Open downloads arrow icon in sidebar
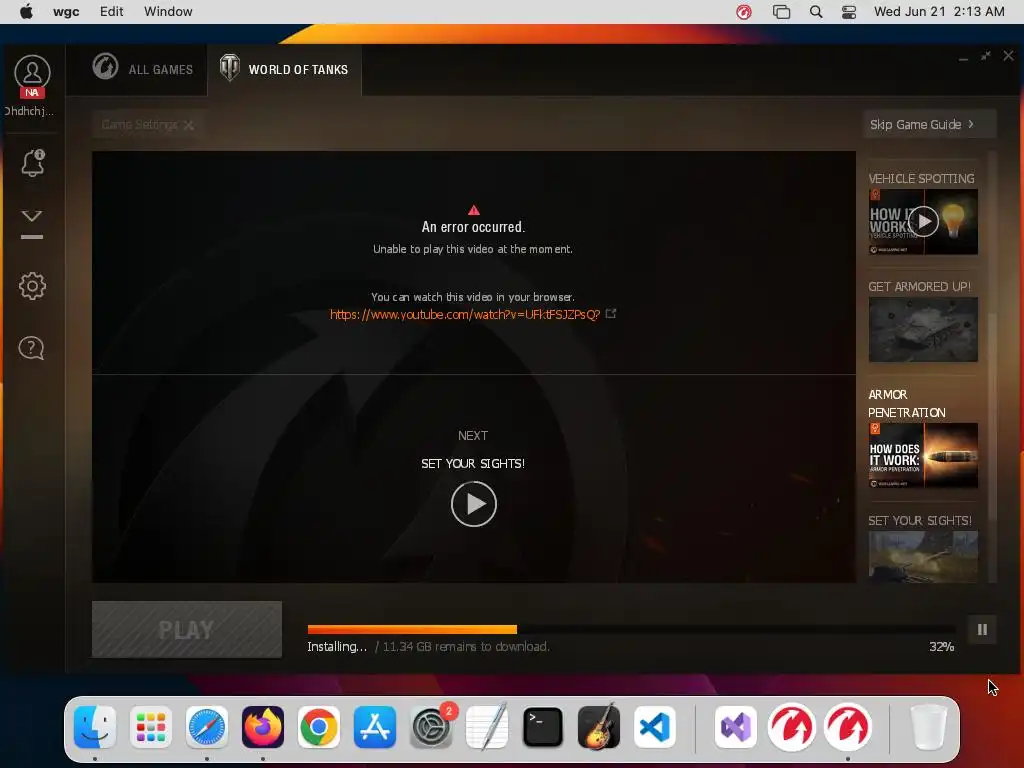 point(32,224)
